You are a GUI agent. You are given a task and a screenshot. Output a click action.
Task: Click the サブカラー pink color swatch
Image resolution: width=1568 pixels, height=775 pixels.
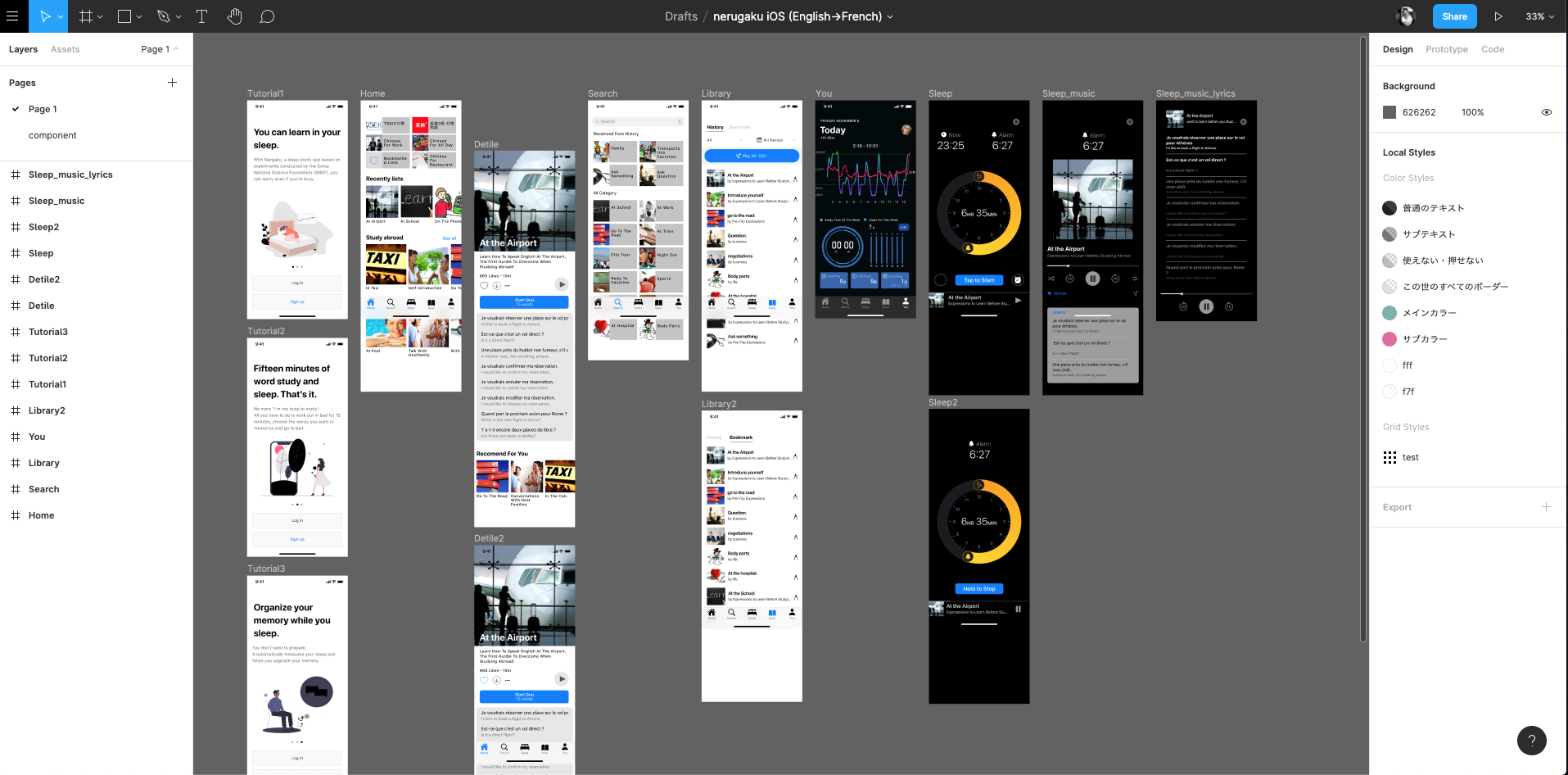coord(1390,339)
